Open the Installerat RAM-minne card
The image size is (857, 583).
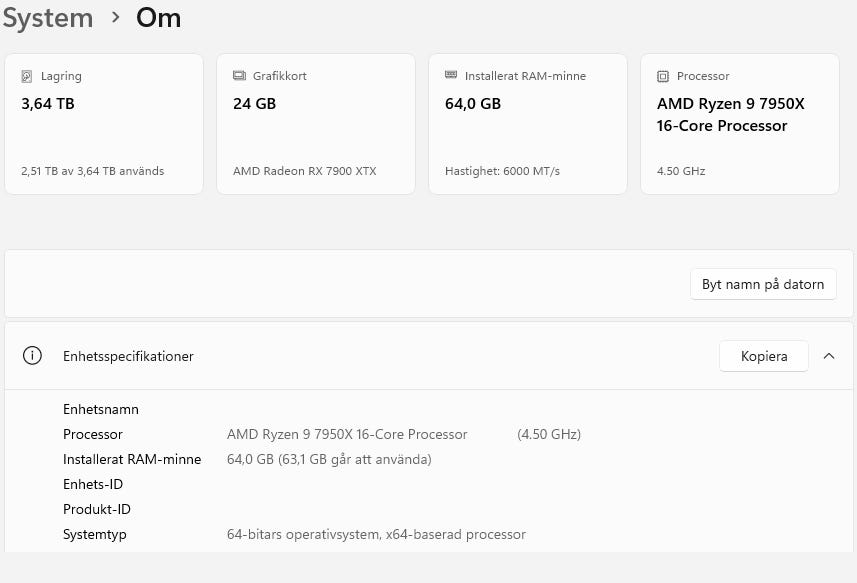(x=528, y=124)
